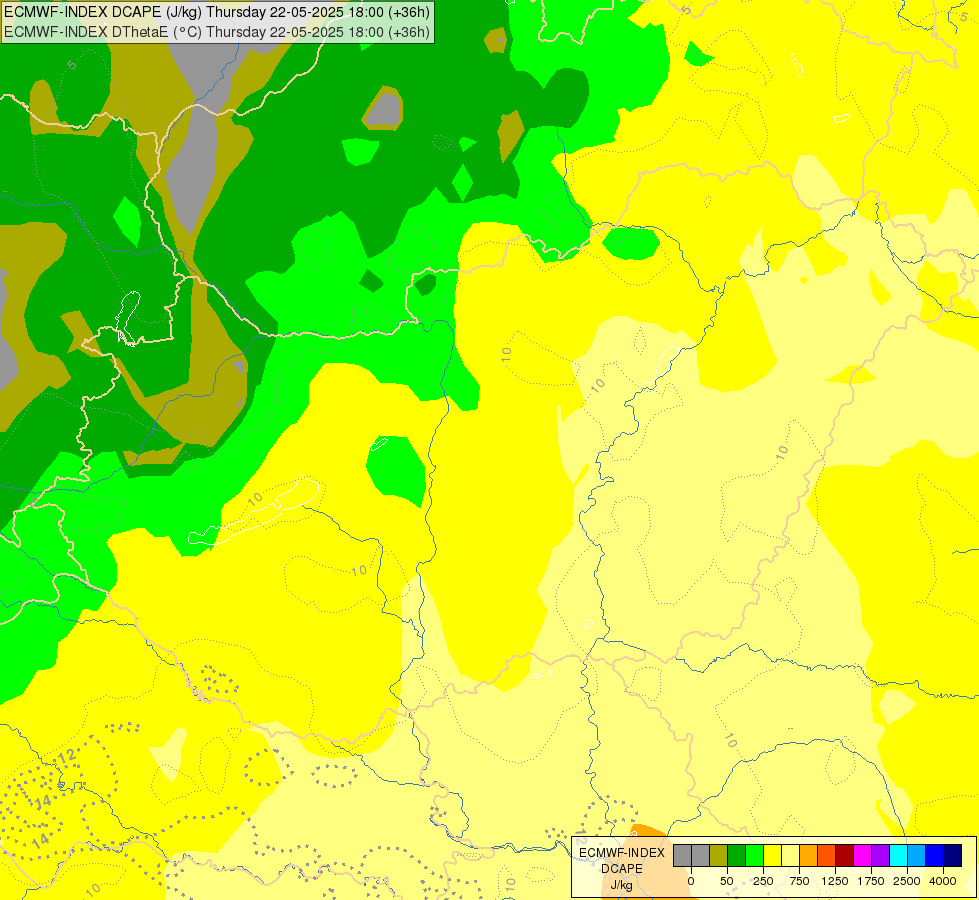The width and height of the screenshot is (979, 900).
Task: Click the 50 value on the legend scale
Action: 727,881
